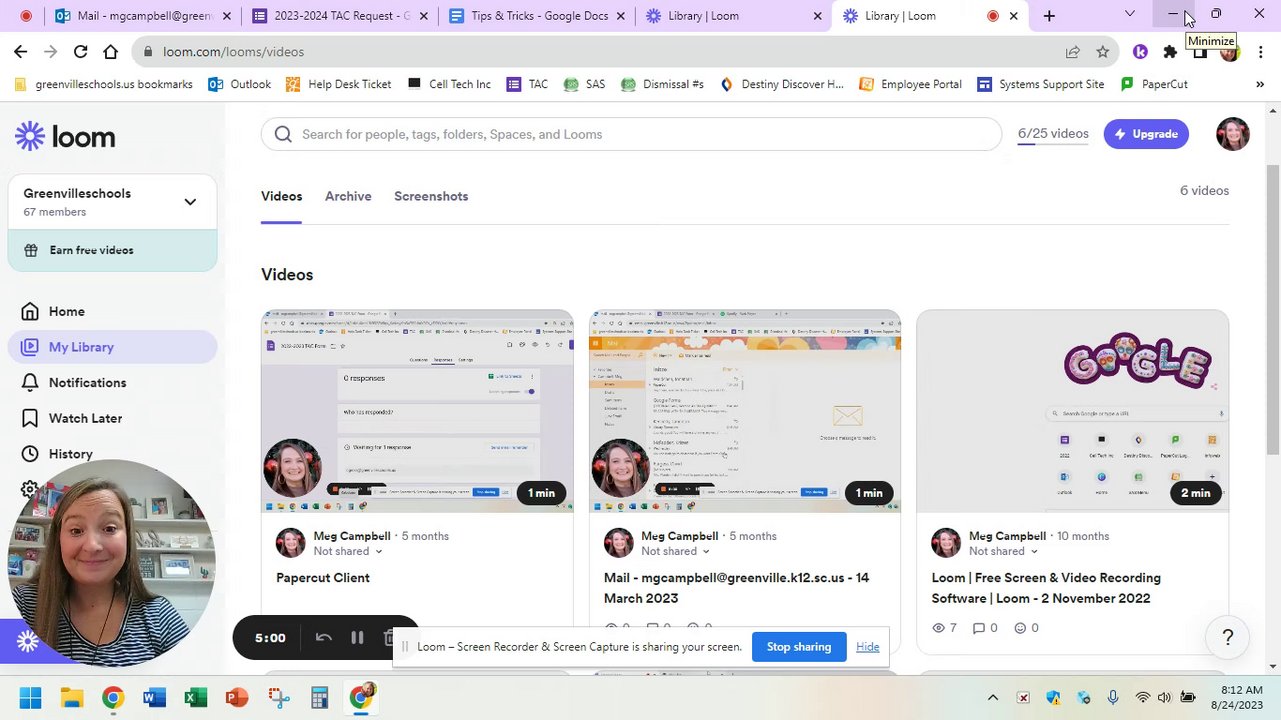Image resolution: width=1281 pixels, height=720 pixels.
Task: Open Calculator from the taskbar
Action: tap(319, 697)
